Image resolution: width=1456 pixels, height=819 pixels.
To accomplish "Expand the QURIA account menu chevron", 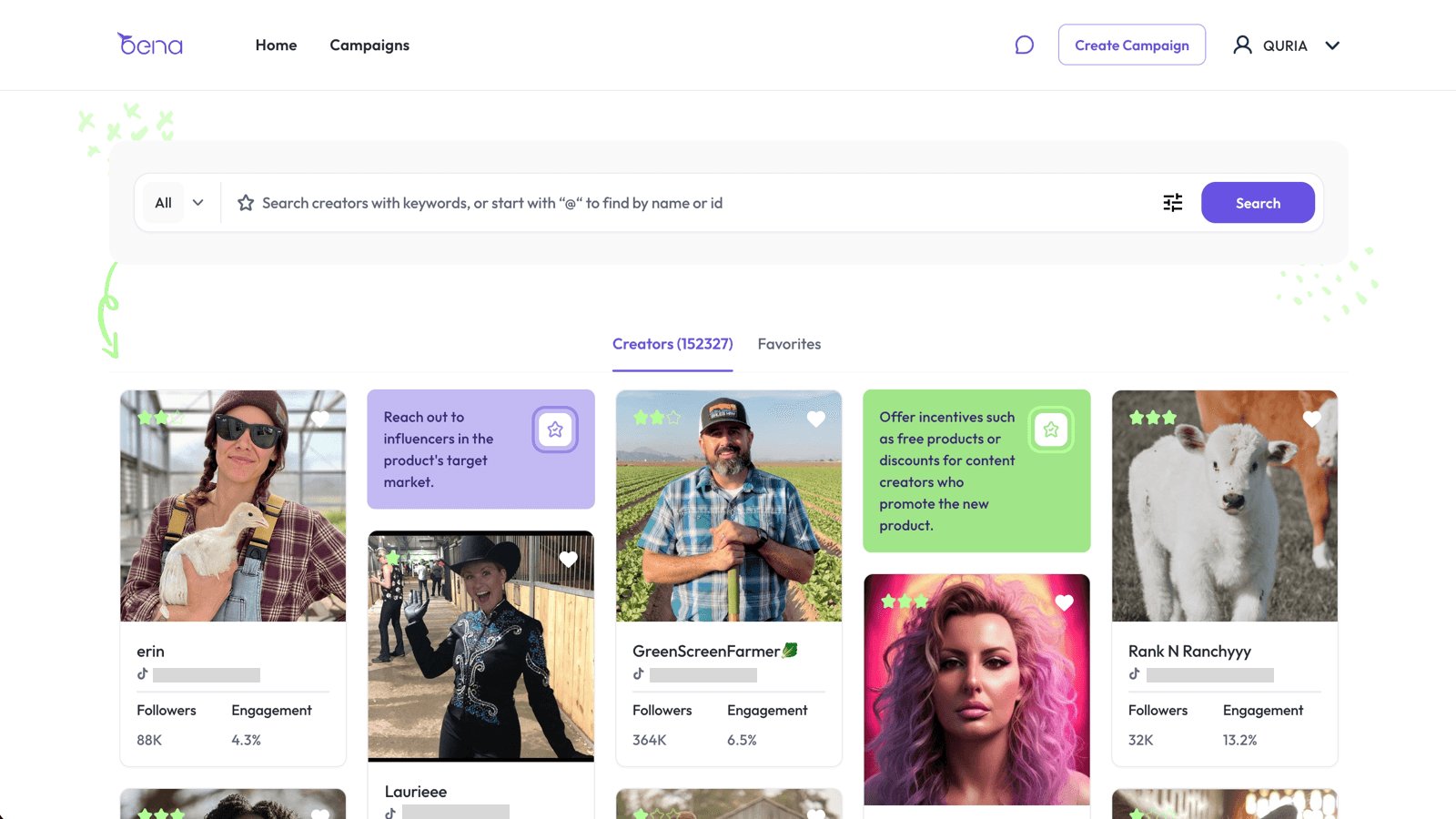I will coord(1332,45).
